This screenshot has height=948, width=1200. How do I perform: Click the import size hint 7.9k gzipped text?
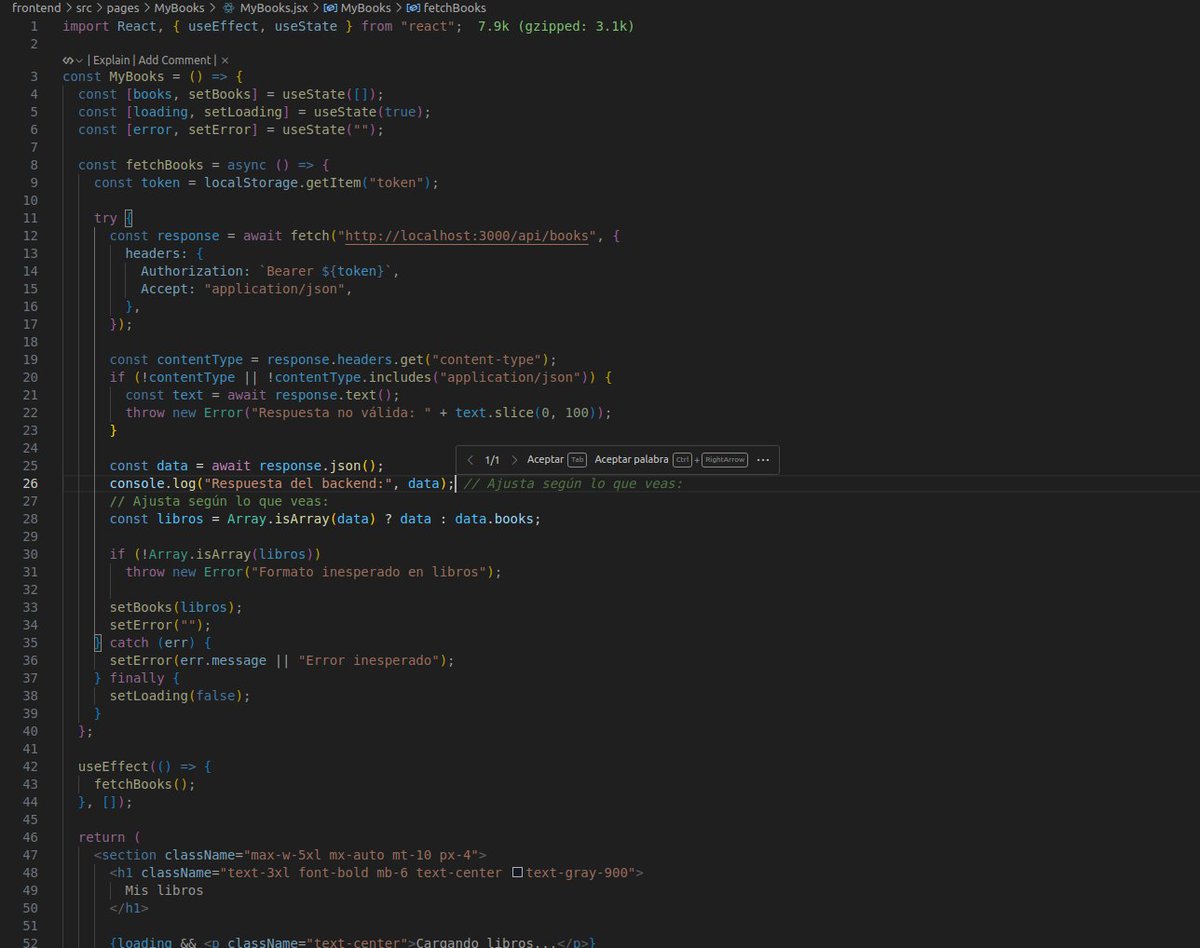pyautogui.click(x=556, y=26)
